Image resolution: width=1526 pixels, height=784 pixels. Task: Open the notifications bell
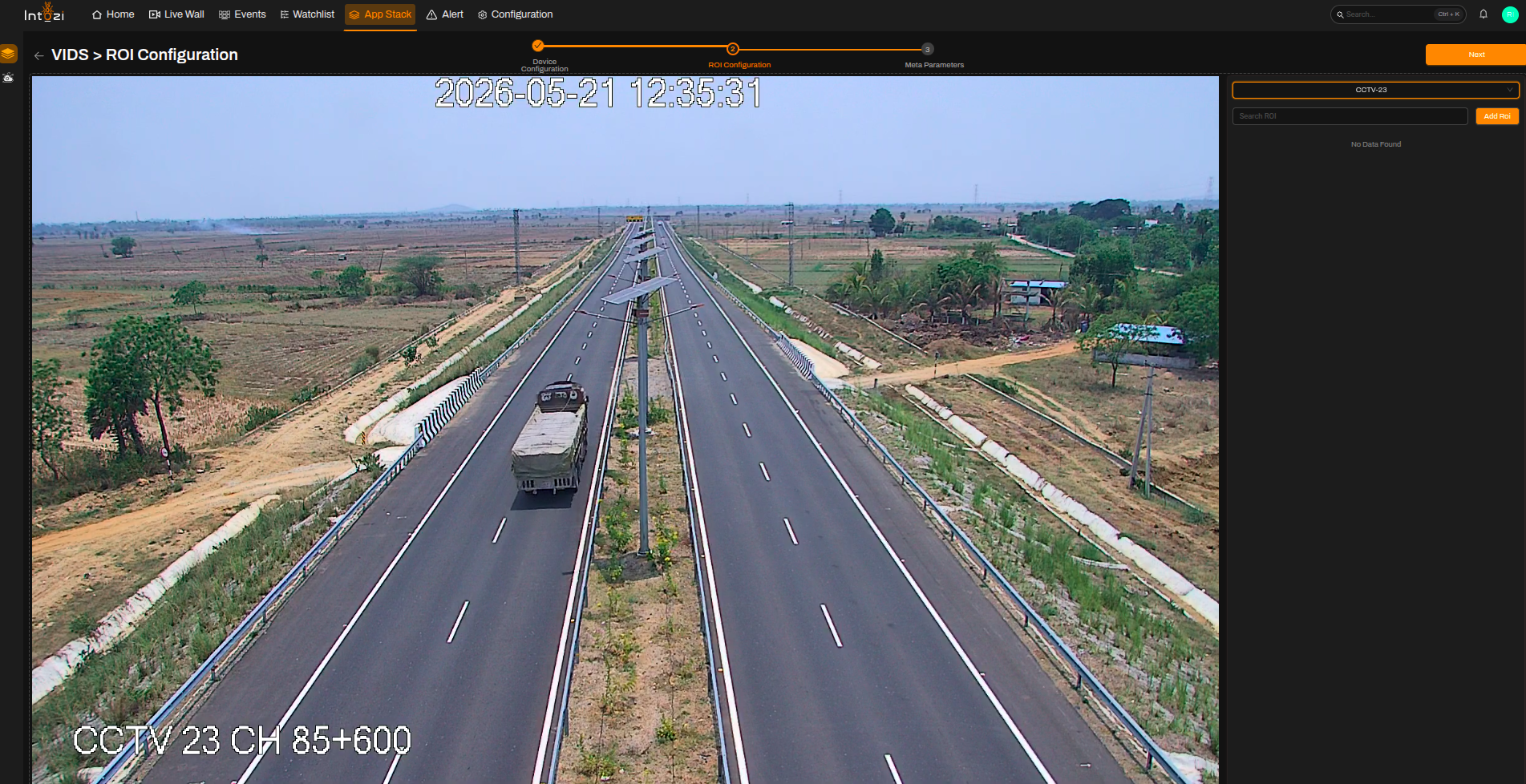tap(1483, 14)
